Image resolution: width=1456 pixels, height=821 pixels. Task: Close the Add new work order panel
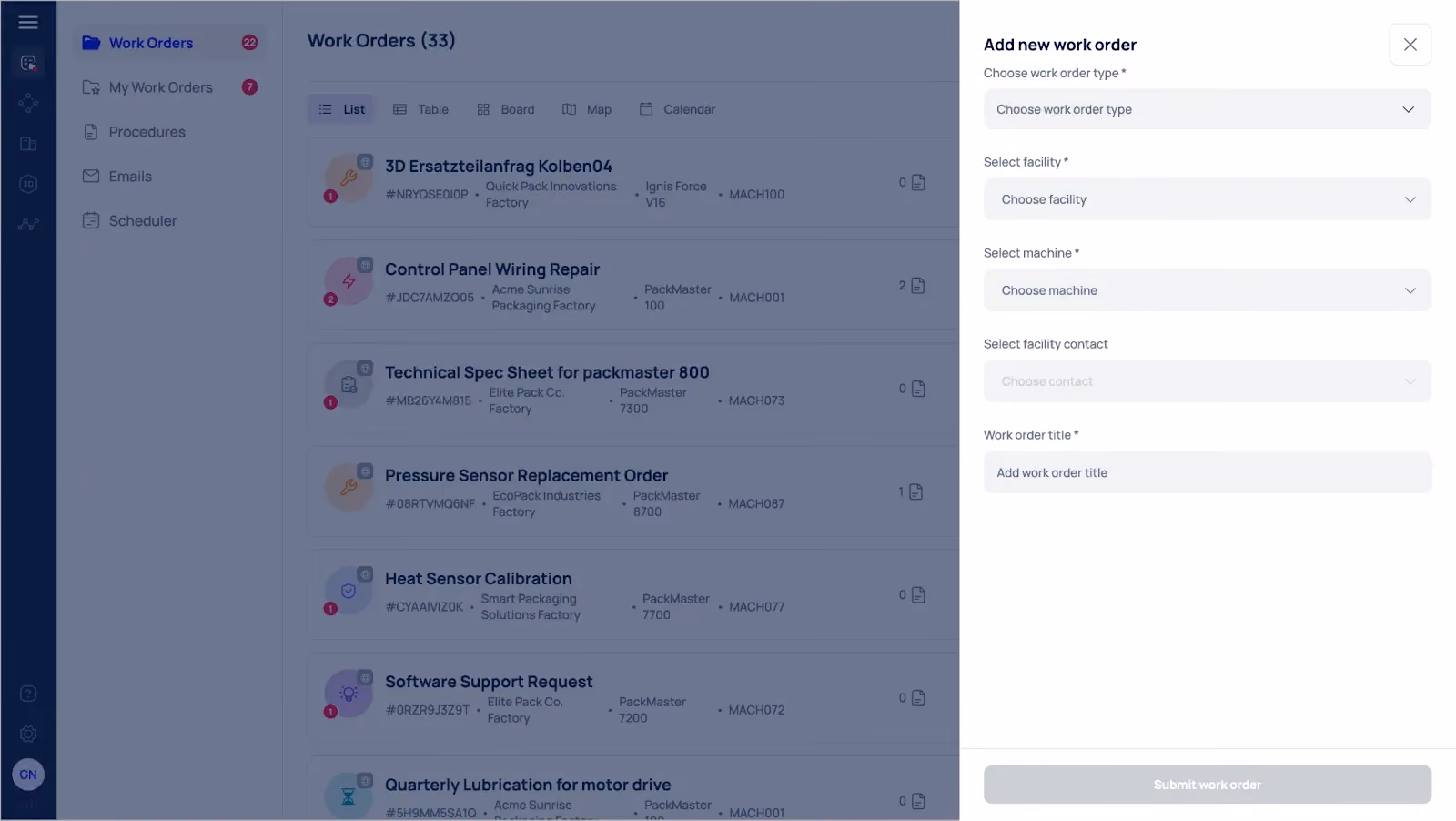click(x=1410, y=45)
